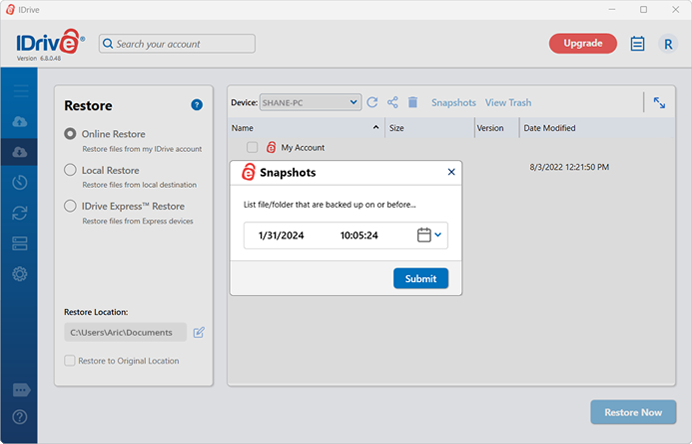Click the blue help icon beside Restore
This screenshot has height=444, width=692.
[197, 105]
